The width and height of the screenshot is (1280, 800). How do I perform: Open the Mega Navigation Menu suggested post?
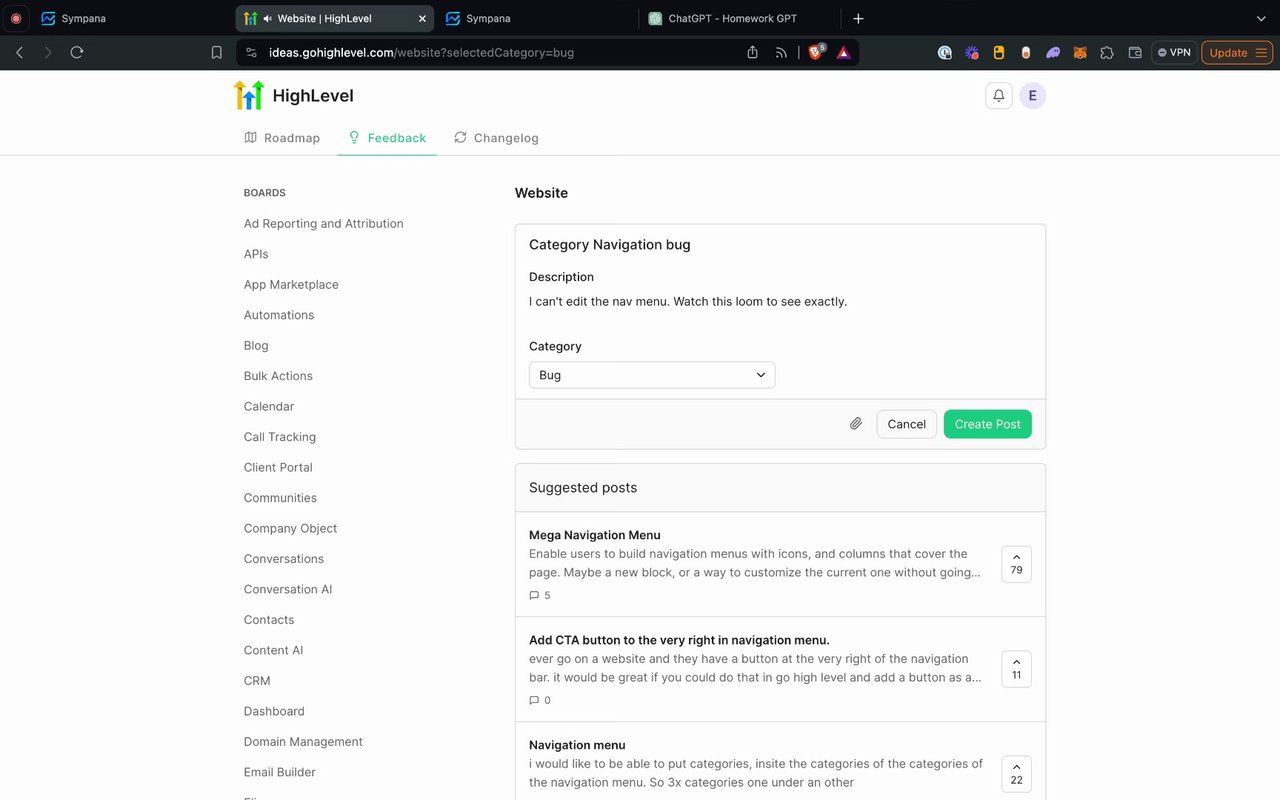[x=595, y=535]
